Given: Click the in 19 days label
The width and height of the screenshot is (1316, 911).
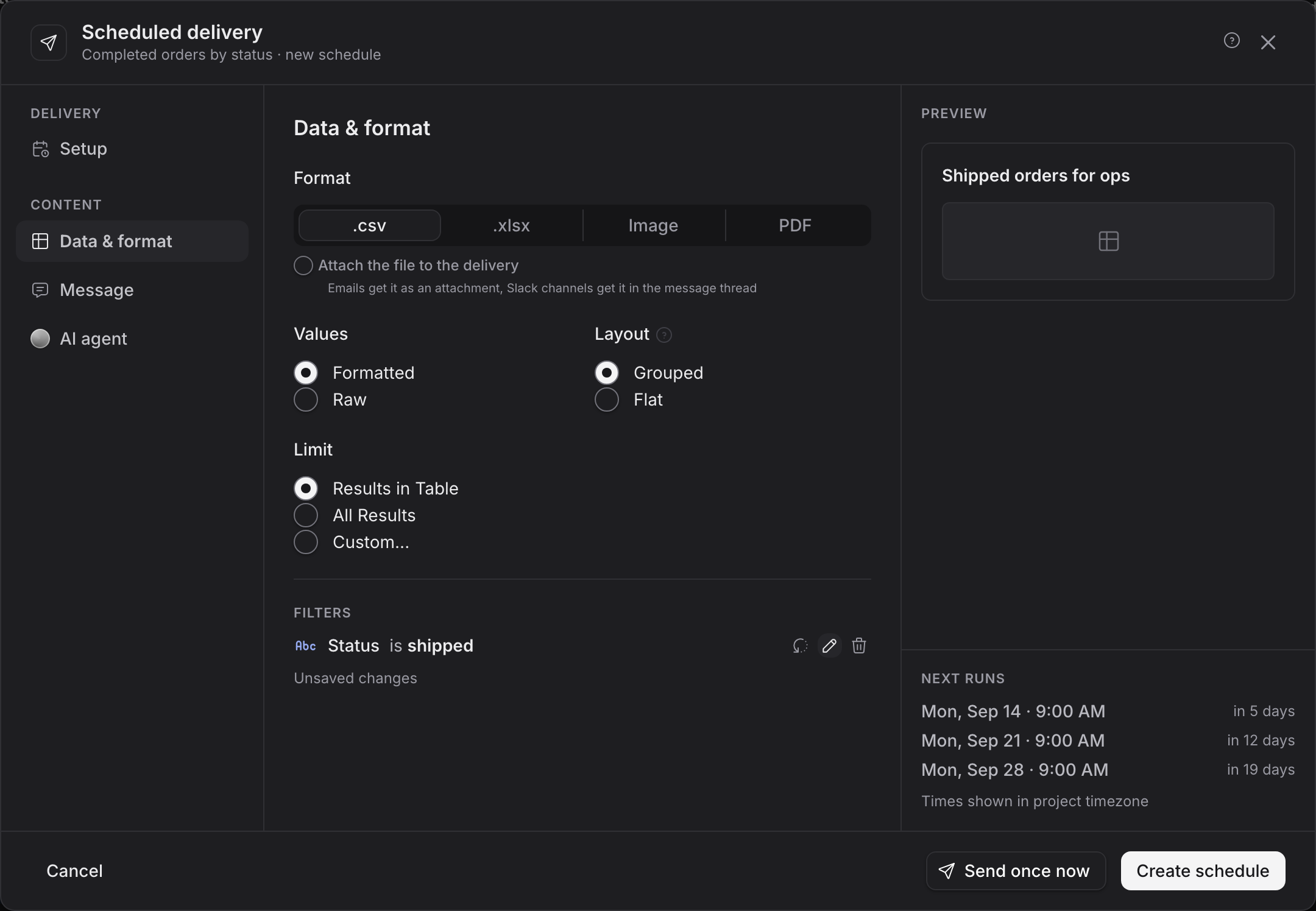Looking at the screenshot, I should (x=1261, y=770).
